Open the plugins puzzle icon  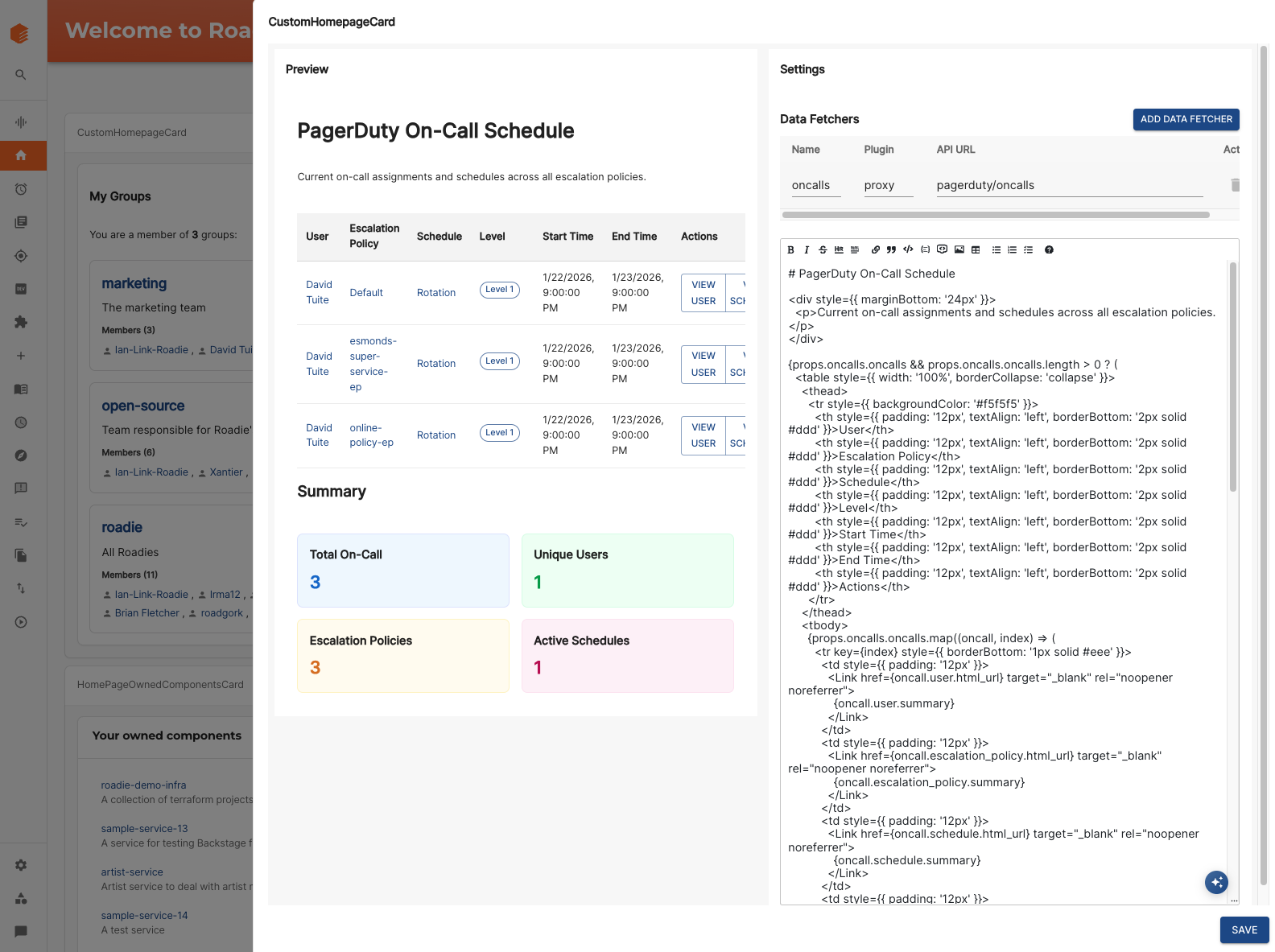pos(21,322)
